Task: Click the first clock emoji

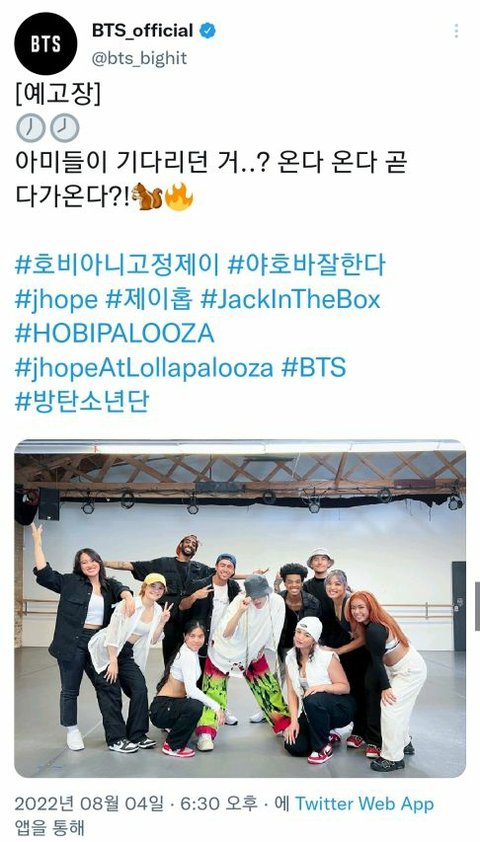Action: point(30,128)
